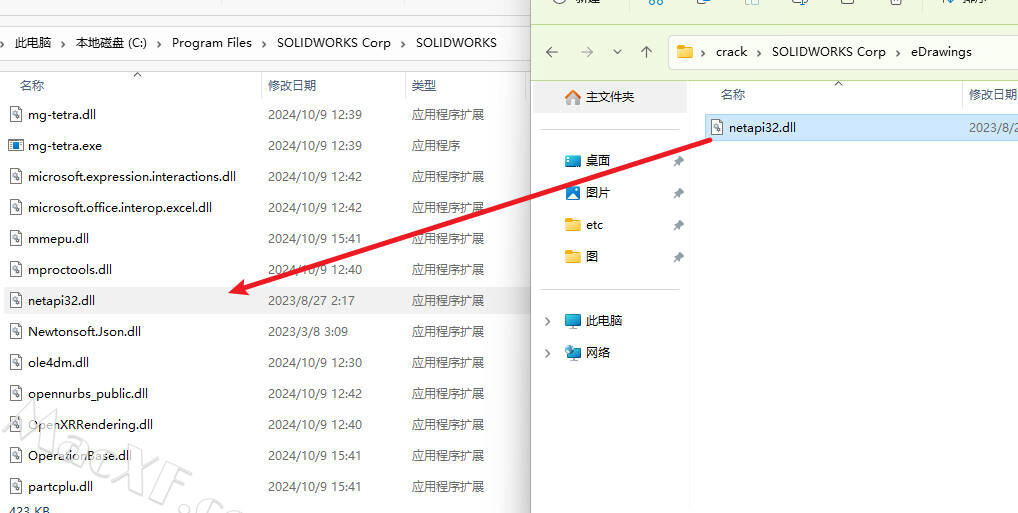Image resolution: width=1018 pixels, height=513 pixels.
Task: Click the forward arrow navigation button
Action: (x=587, y=52)
